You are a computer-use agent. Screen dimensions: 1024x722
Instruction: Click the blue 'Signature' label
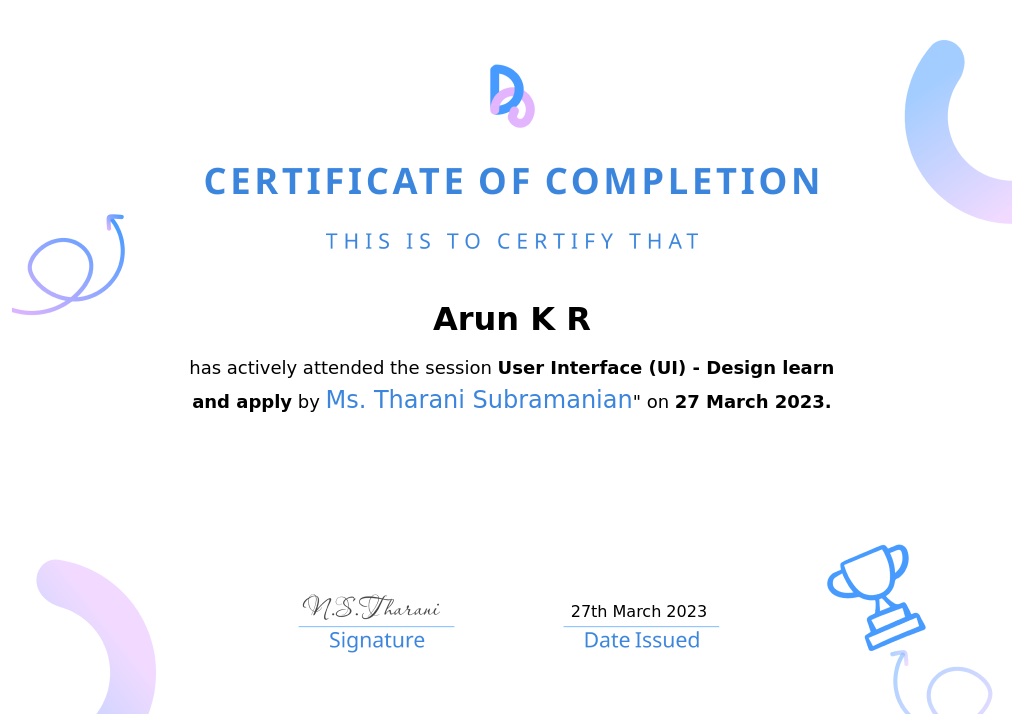click(376, 641)
